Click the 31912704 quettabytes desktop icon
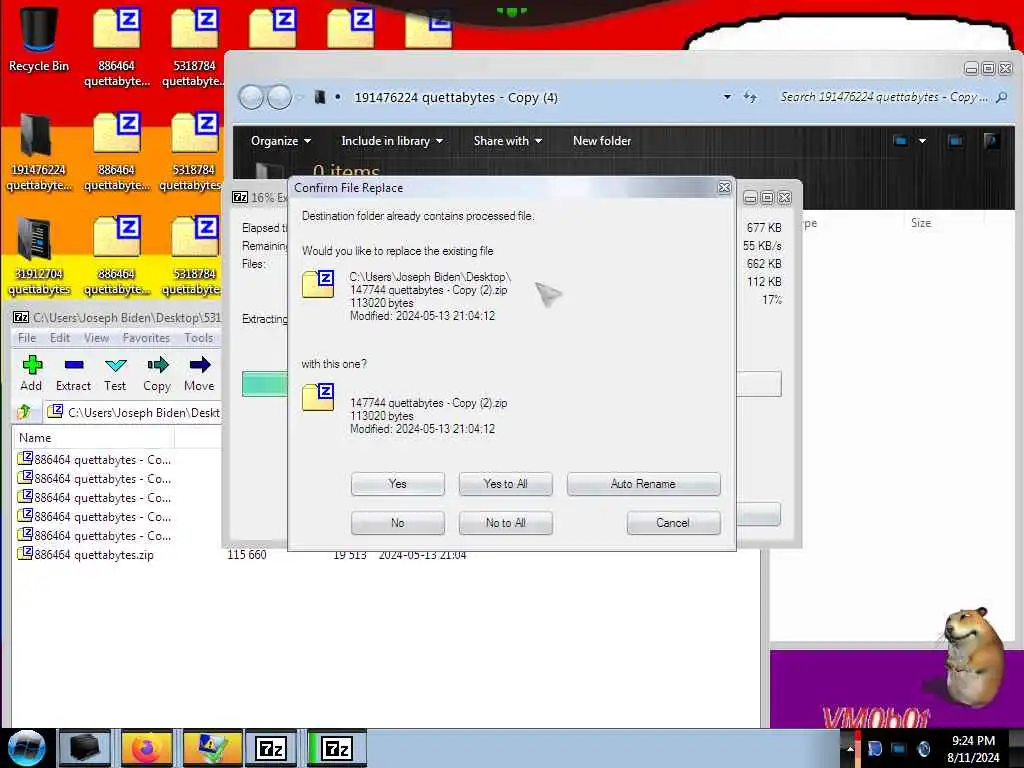Viewport: 1024px width, 768px height. [39, 256]
